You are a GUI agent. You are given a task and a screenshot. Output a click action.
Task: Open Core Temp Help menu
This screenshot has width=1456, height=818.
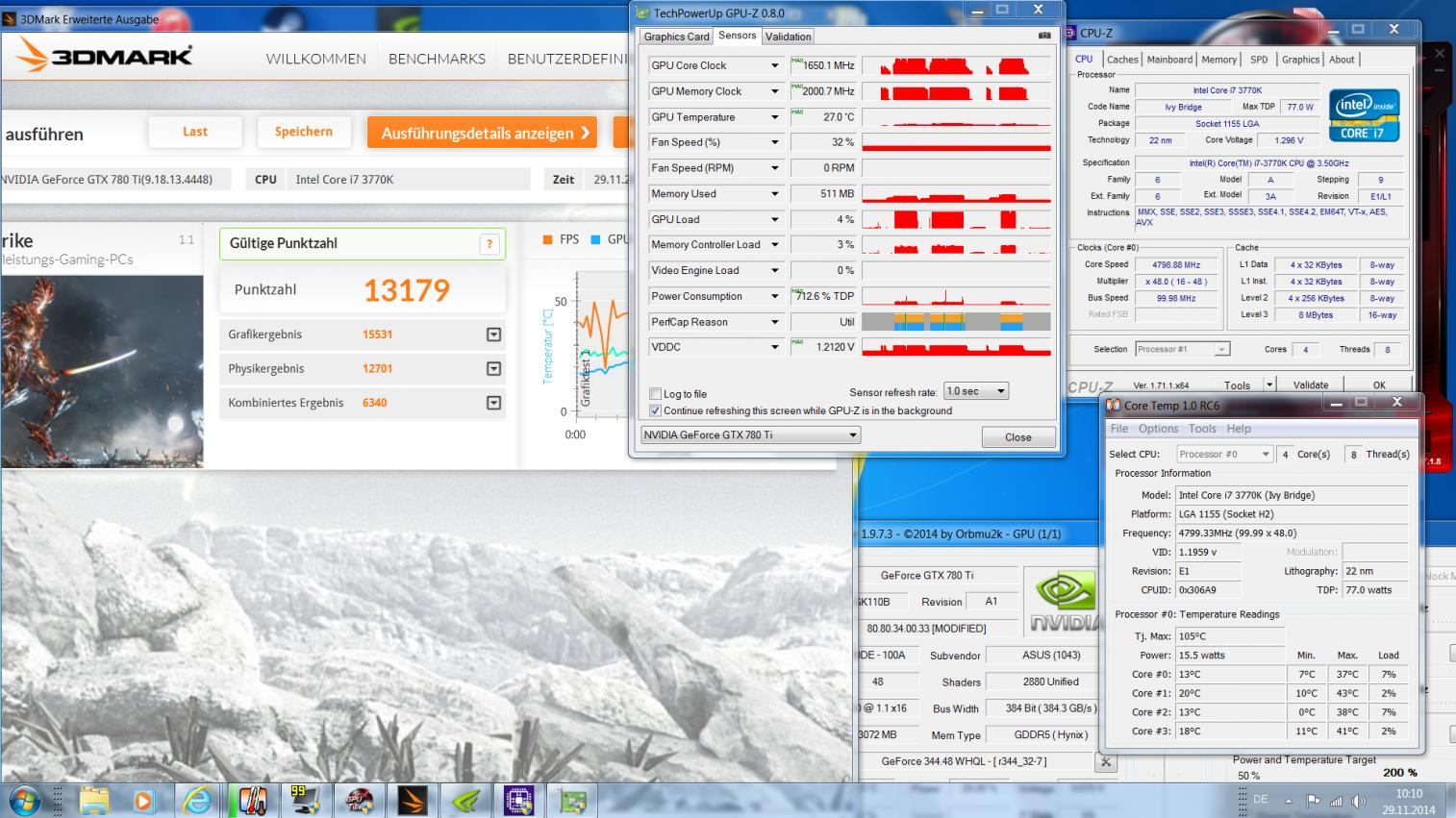(1239, 429)
